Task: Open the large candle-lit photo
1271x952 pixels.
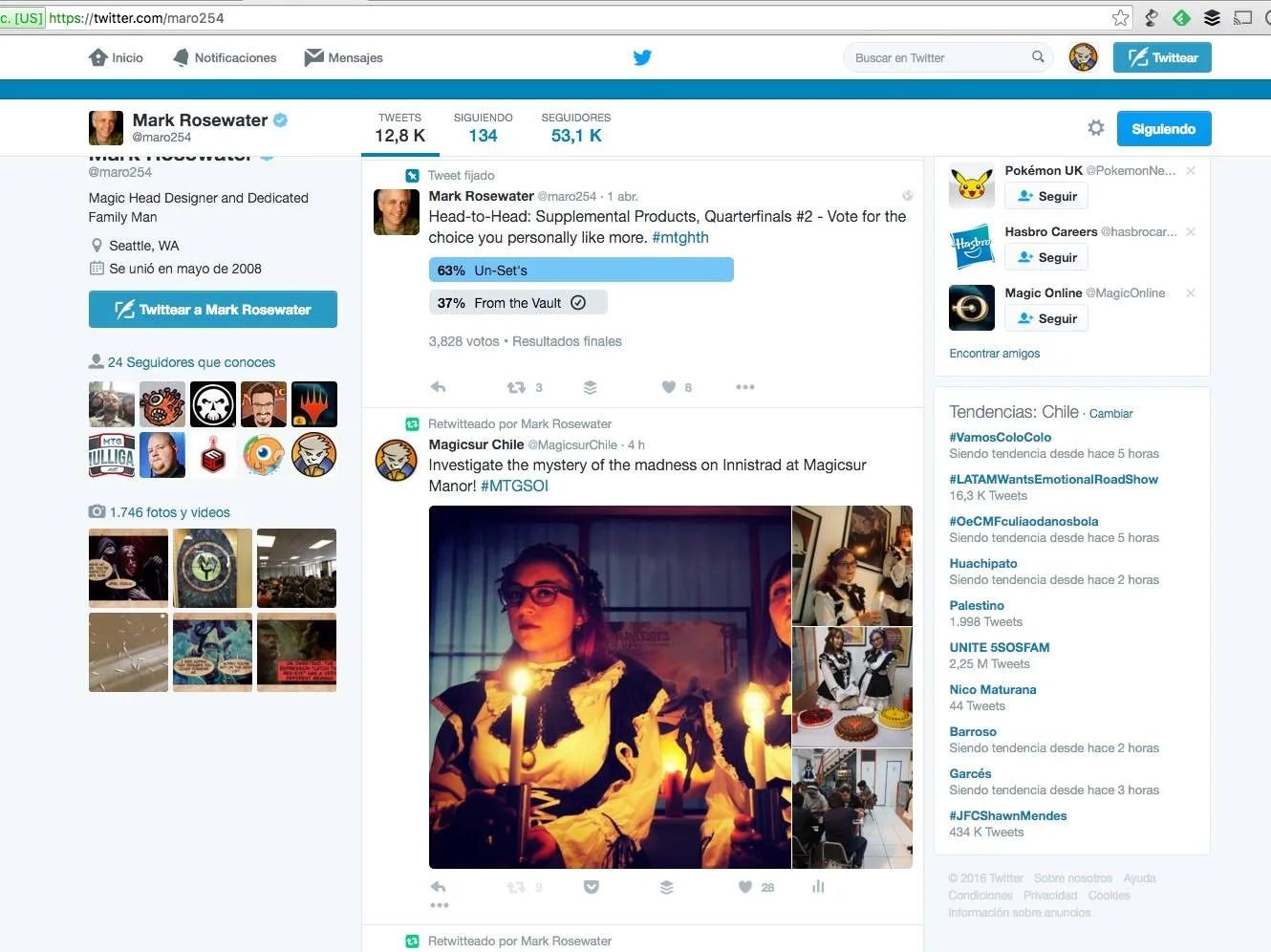Action: [610, 686]
